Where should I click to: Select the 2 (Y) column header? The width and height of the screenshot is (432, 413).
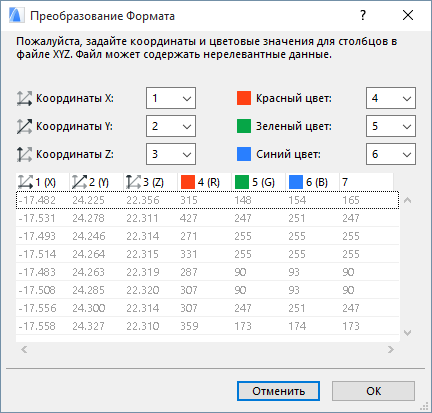coord(97,182)
